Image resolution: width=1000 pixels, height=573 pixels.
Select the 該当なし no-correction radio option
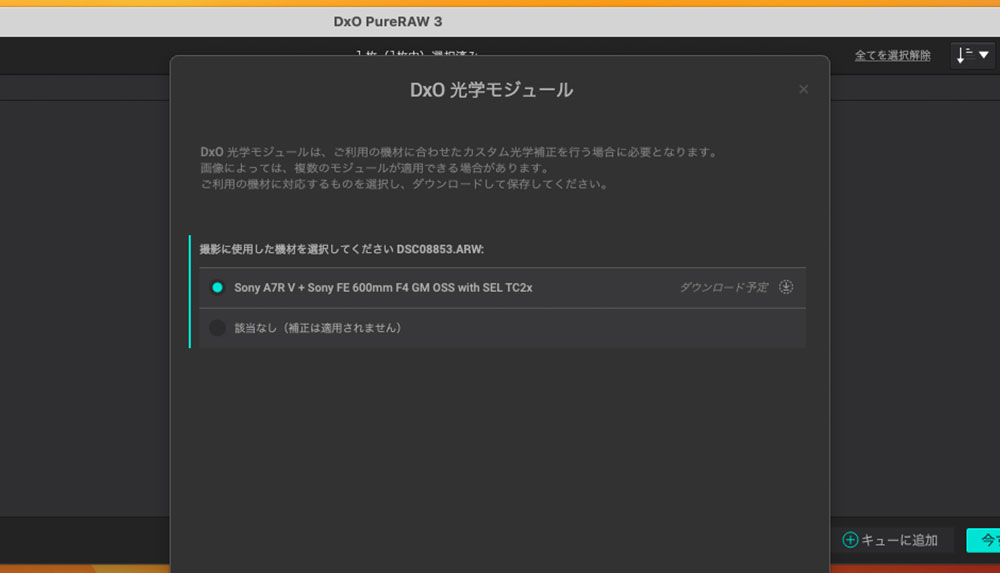click(217, 328)
